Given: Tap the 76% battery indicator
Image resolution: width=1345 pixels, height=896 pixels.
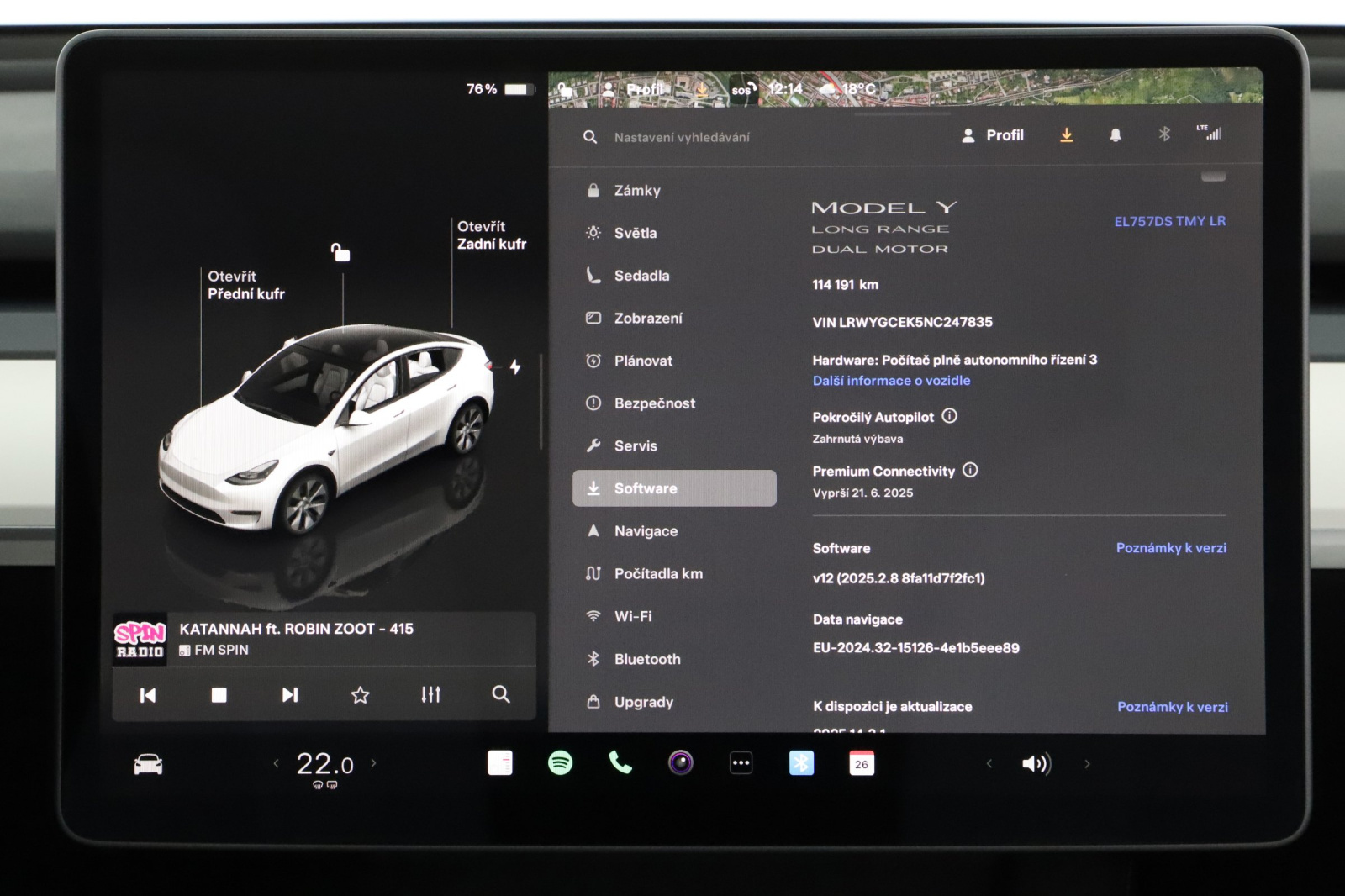Looking at the screenshot, I should [x=499, y=89].
